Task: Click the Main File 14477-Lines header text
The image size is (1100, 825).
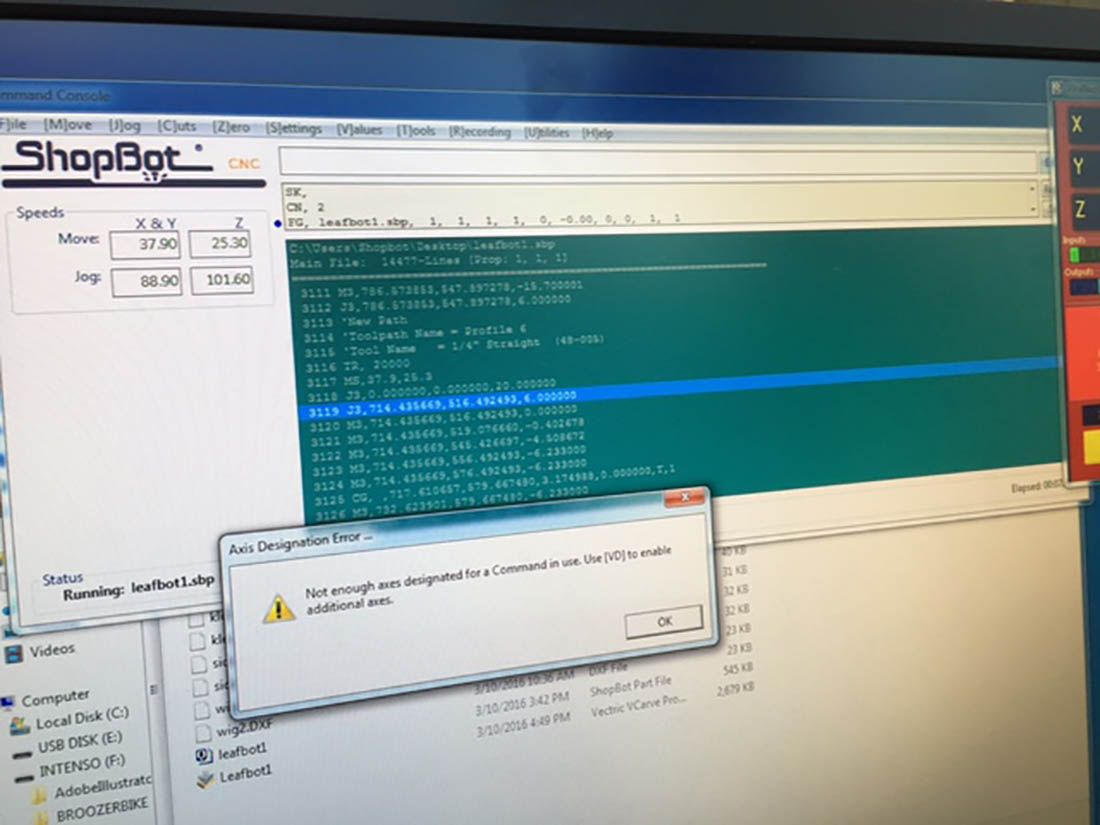Action: (x=429, y=261)
